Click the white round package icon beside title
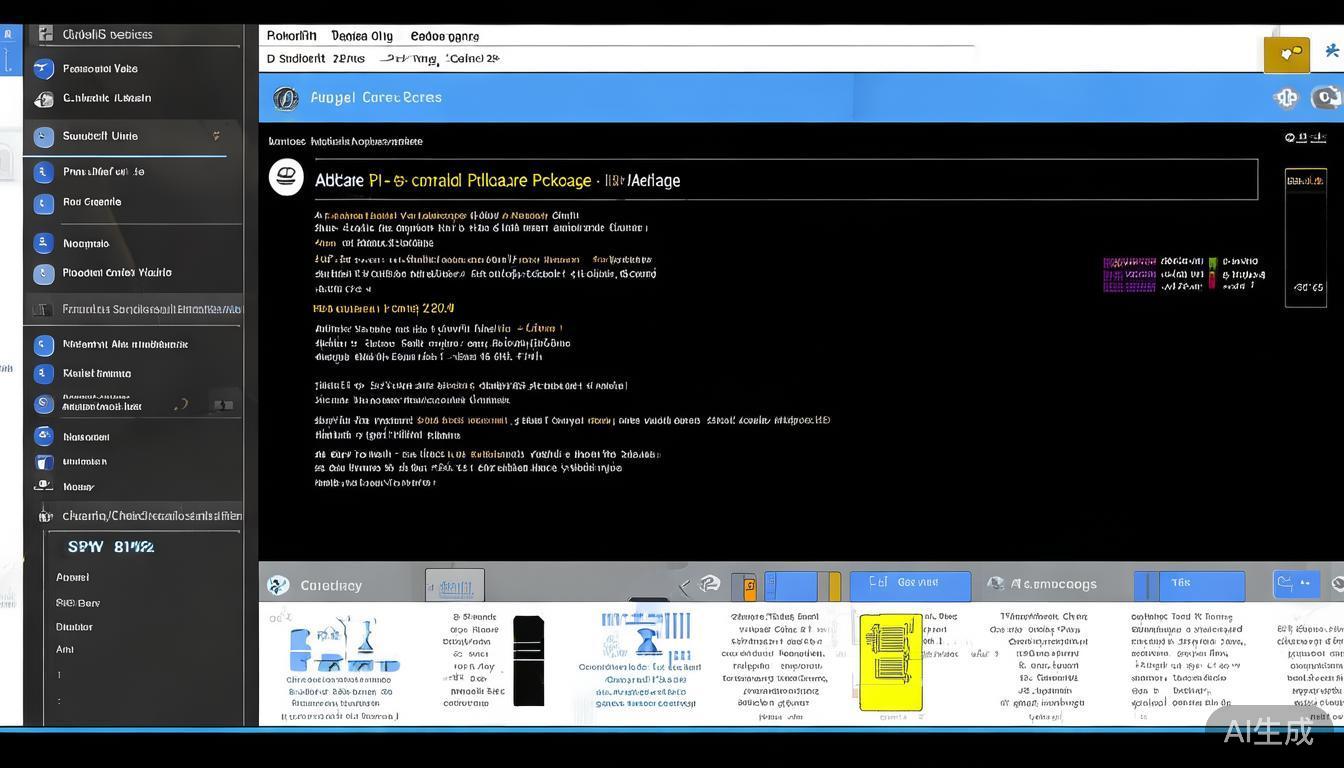 point(286,177)
